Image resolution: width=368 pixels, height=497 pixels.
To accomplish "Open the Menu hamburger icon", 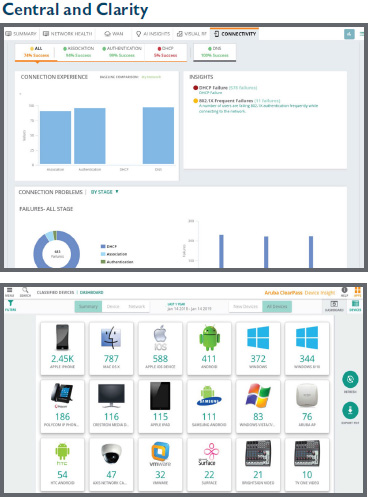I will (x=10, y=290).
